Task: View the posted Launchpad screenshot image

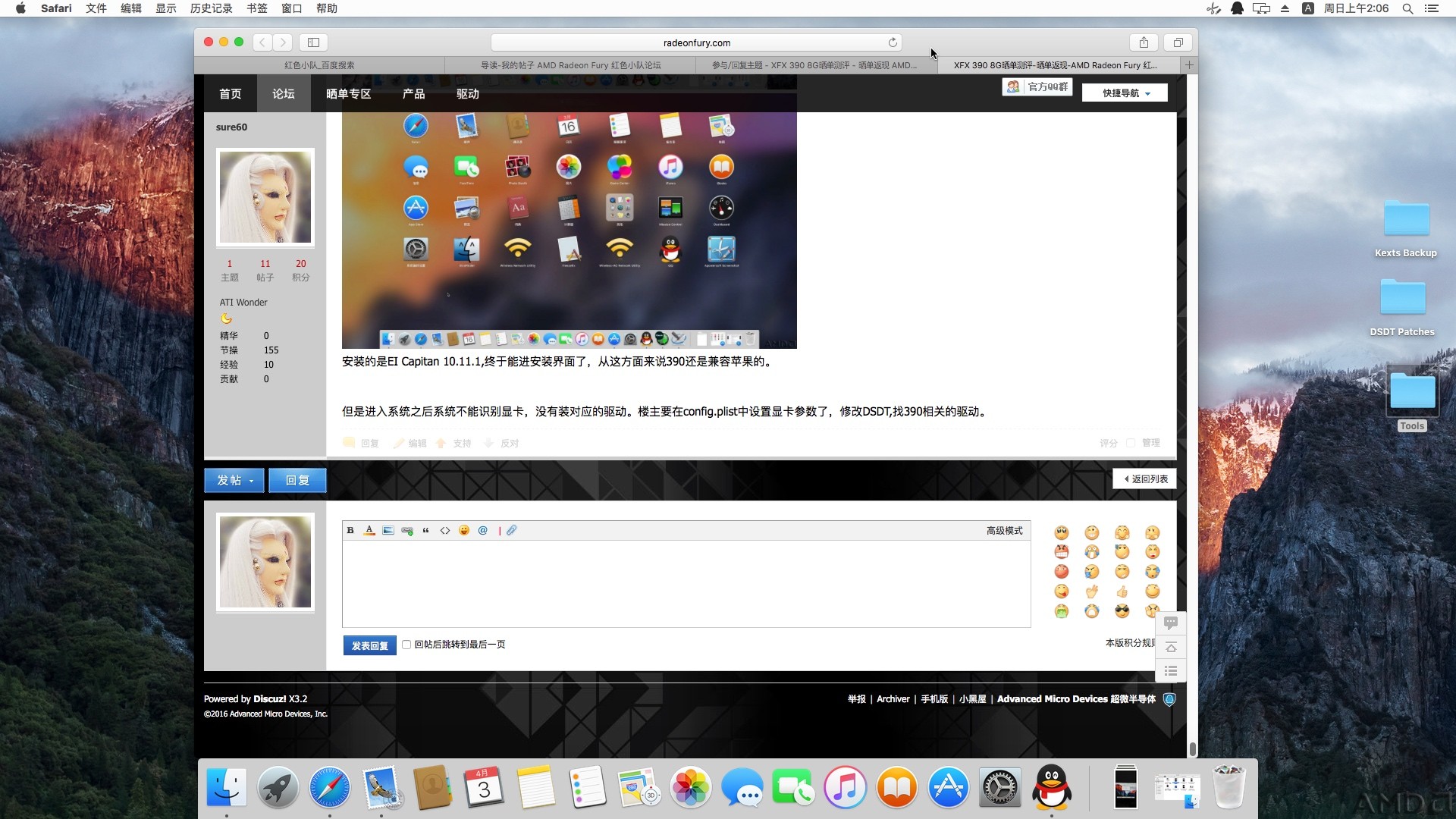Action: 569,231
